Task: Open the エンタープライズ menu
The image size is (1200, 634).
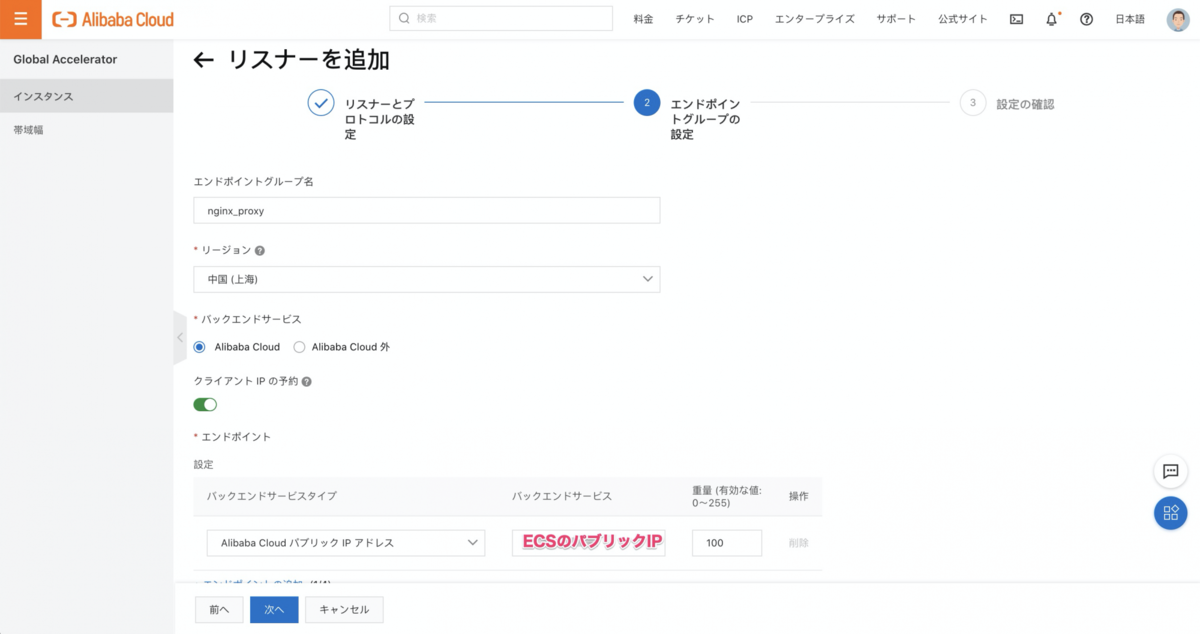Action: click(815, 19)
